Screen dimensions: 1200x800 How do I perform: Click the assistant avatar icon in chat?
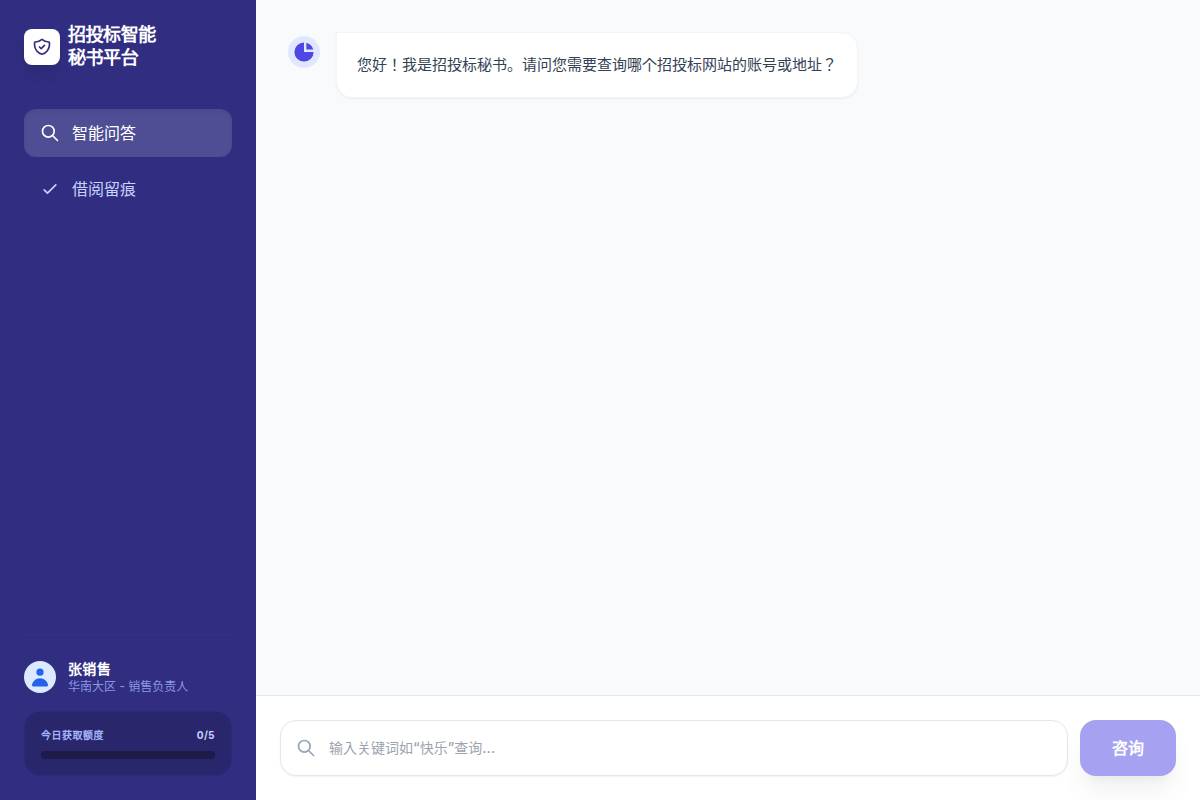point(304,52)
